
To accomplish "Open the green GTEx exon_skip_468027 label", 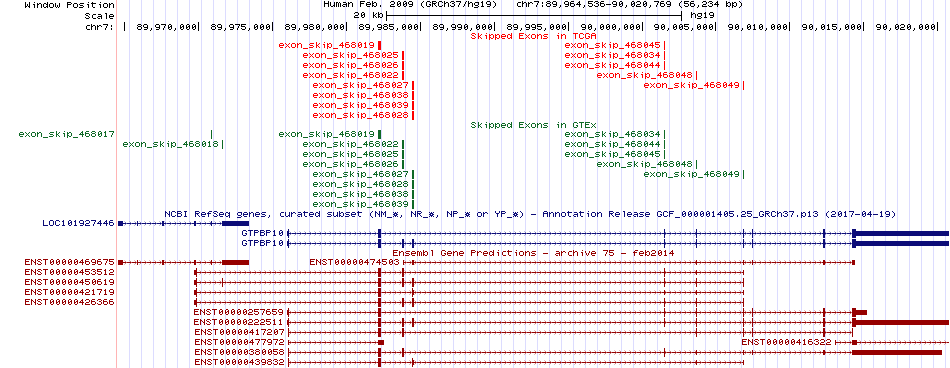I will click(360, 174).
